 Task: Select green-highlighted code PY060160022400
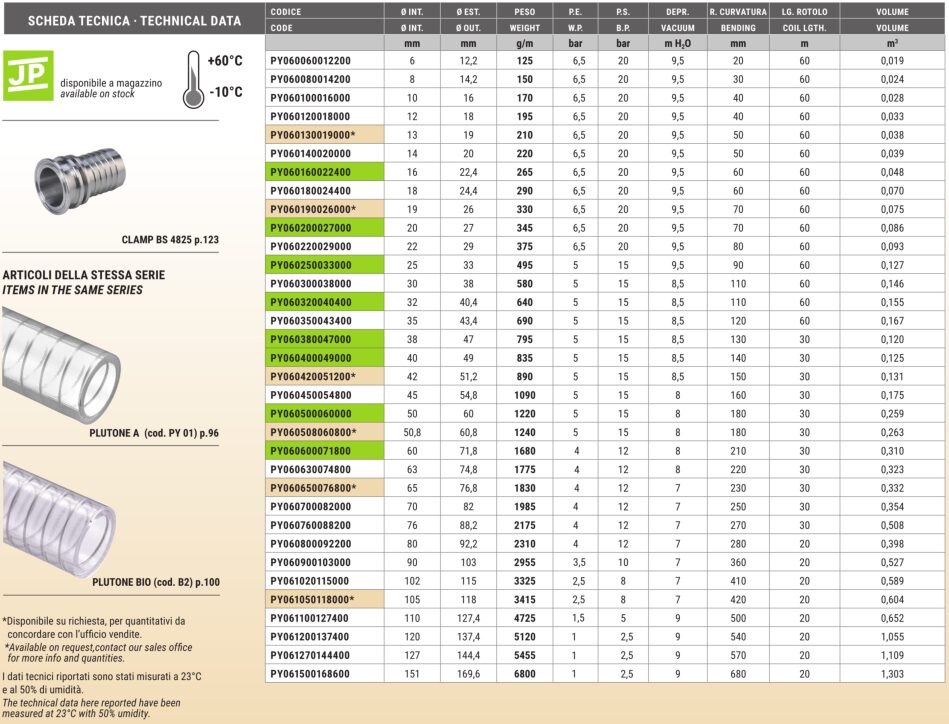click(x=324, y=172)
